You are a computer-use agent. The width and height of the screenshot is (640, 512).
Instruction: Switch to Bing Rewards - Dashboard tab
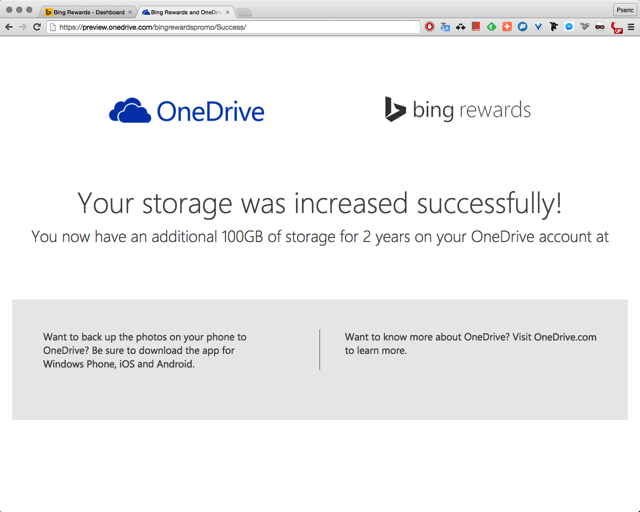88,12
